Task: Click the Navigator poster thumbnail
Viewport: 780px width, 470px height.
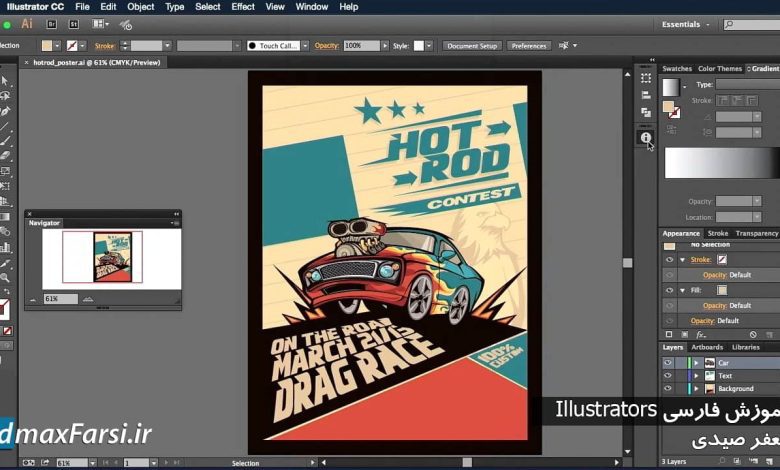Action: point(112,257)
